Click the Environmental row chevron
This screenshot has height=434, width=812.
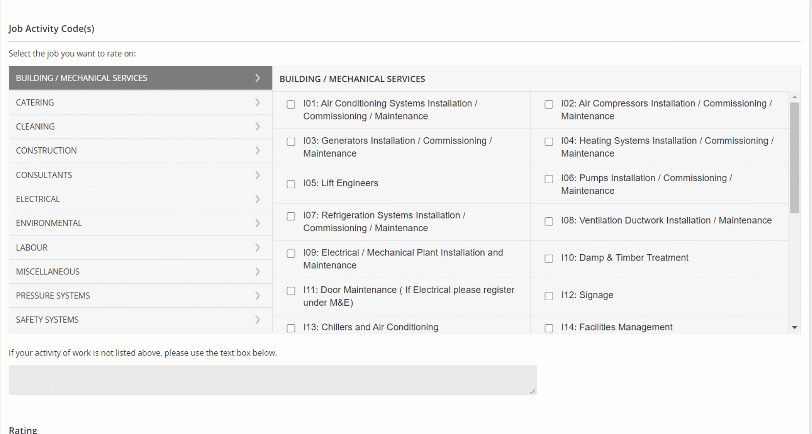click(x=257, y=223)
